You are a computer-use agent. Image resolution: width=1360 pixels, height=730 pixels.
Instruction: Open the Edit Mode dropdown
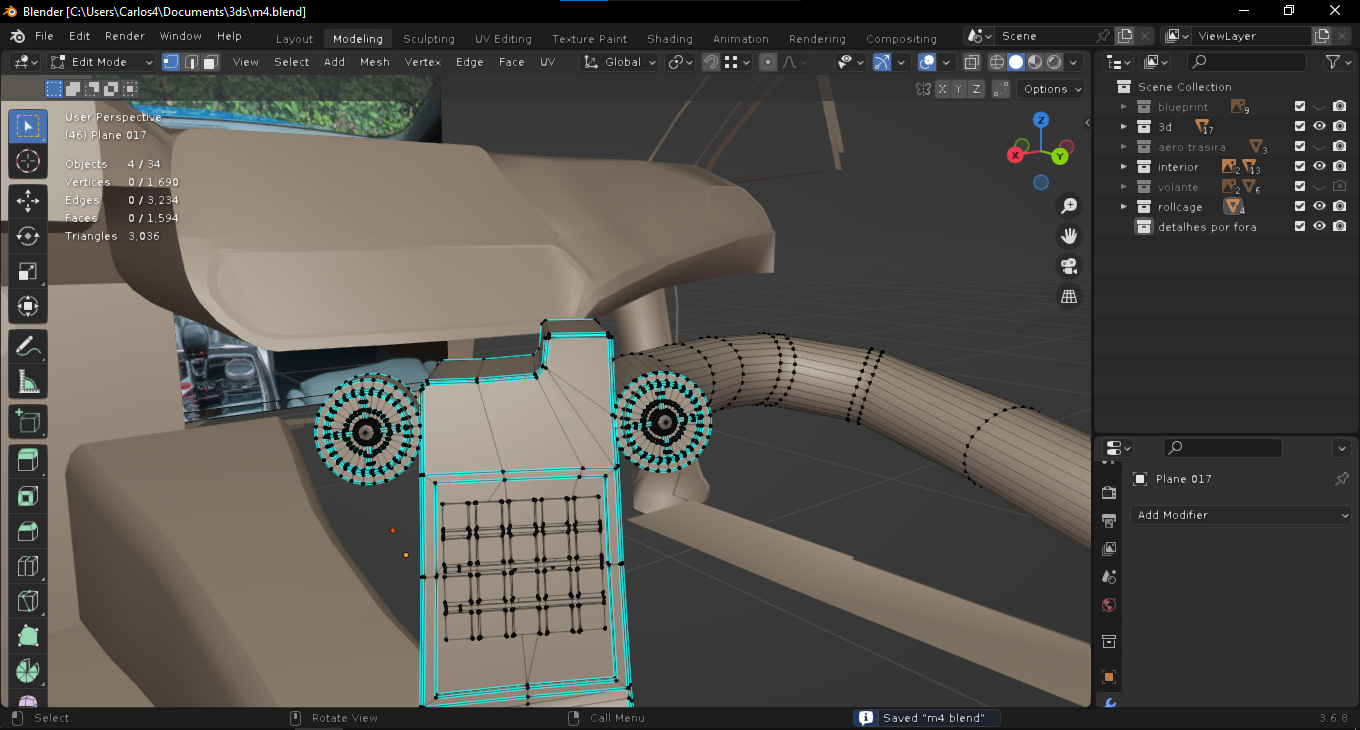pos(102,62)
